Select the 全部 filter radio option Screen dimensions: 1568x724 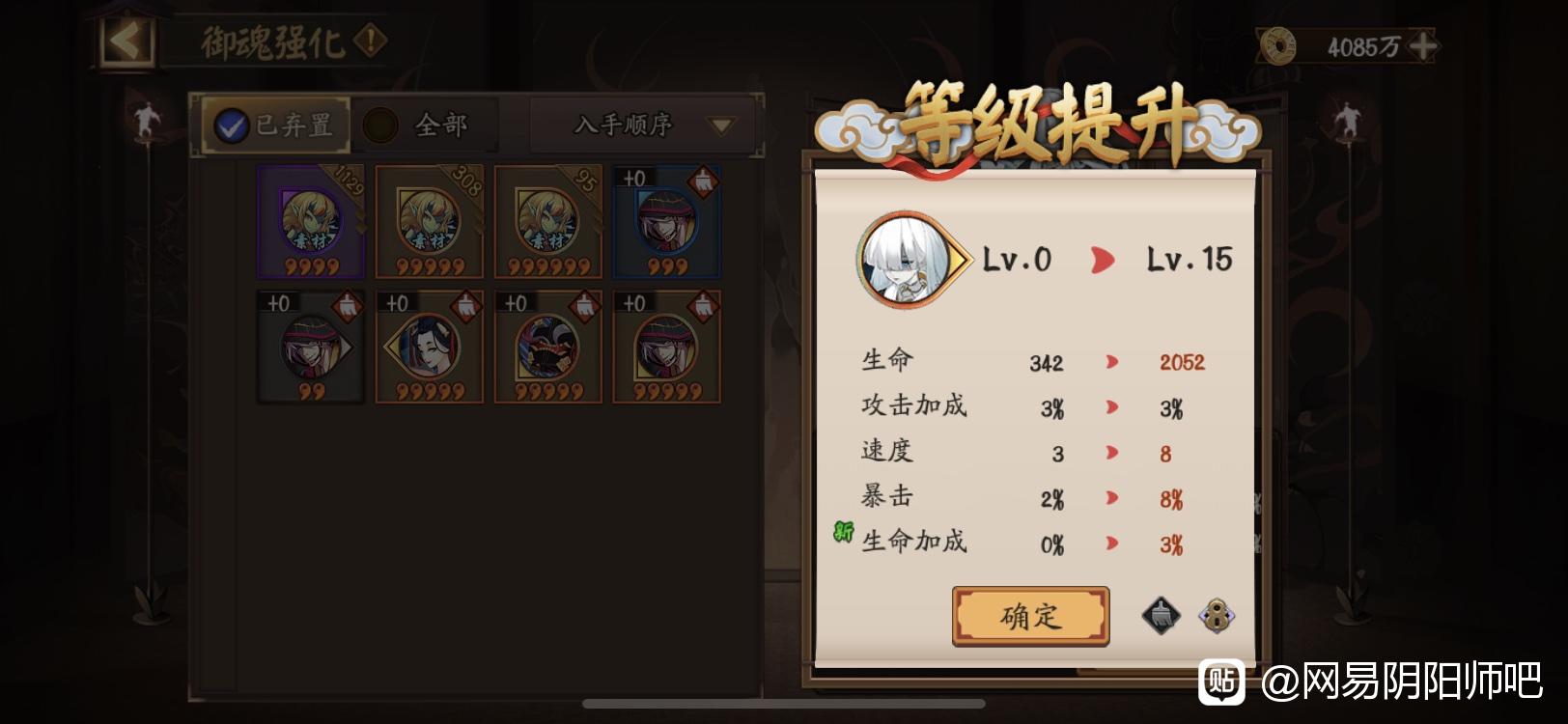click(379, 125)
